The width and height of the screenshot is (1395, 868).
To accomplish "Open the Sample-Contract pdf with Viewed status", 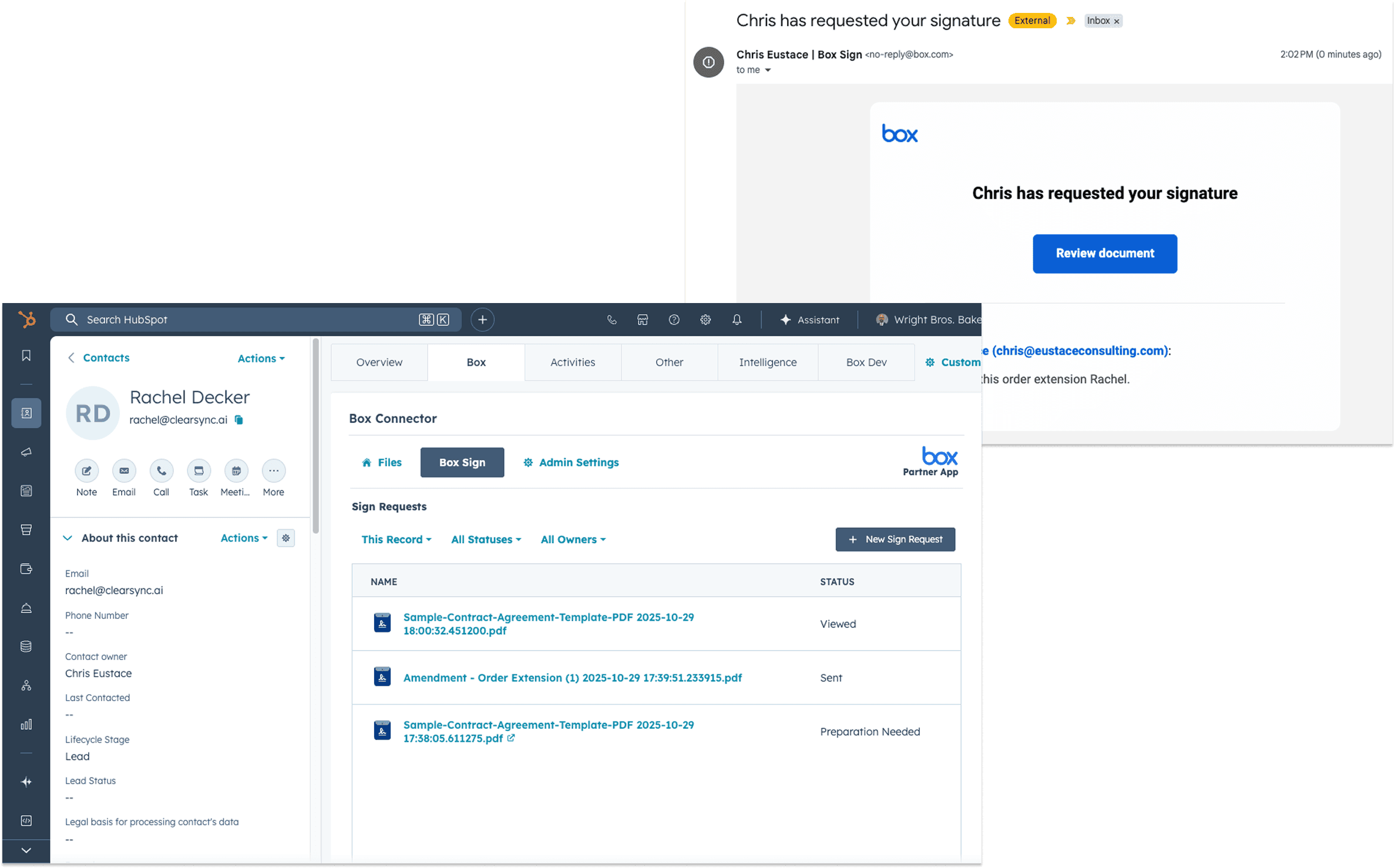I will [548, 623].
